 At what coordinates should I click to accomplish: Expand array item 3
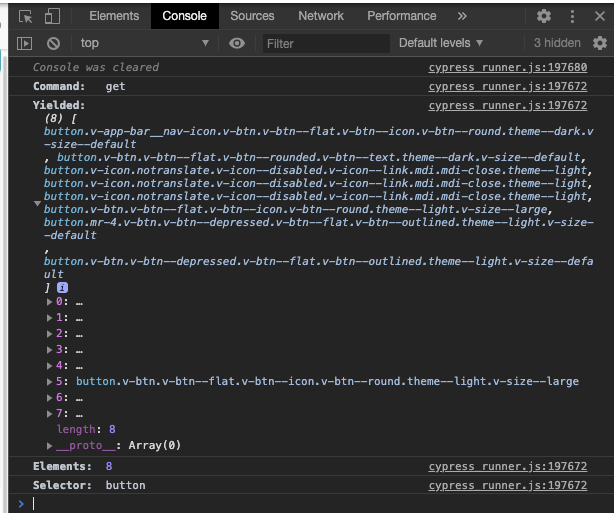(49, 350)
